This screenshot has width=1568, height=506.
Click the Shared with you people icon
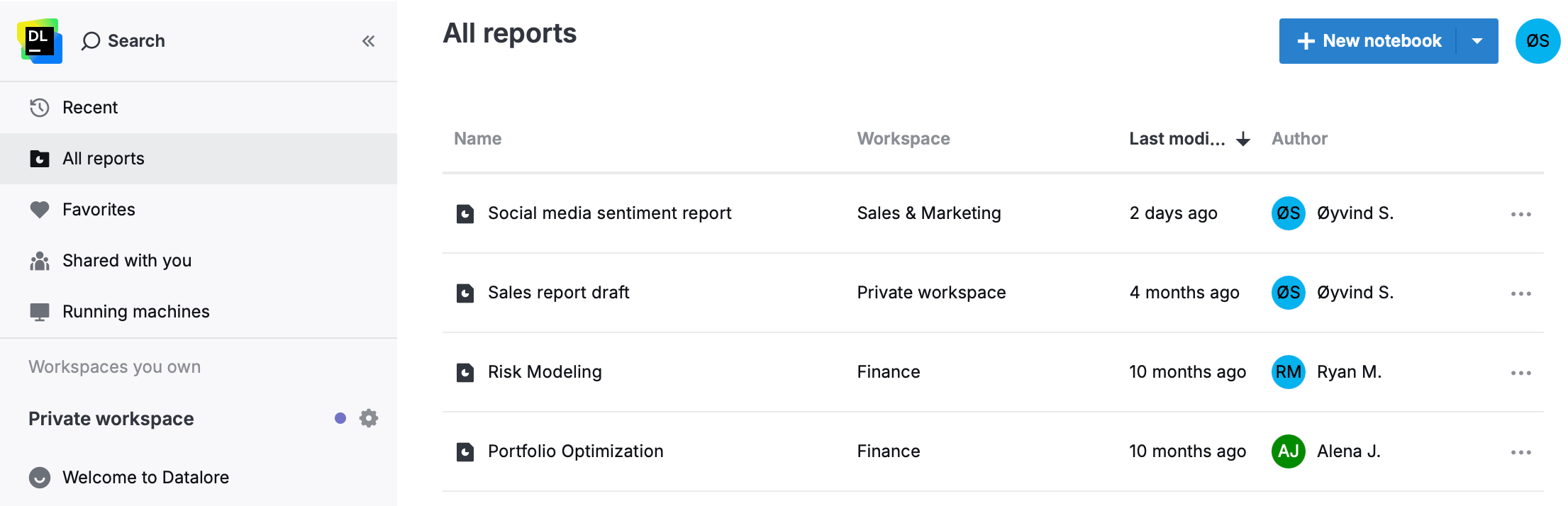[x=40, y=261]
